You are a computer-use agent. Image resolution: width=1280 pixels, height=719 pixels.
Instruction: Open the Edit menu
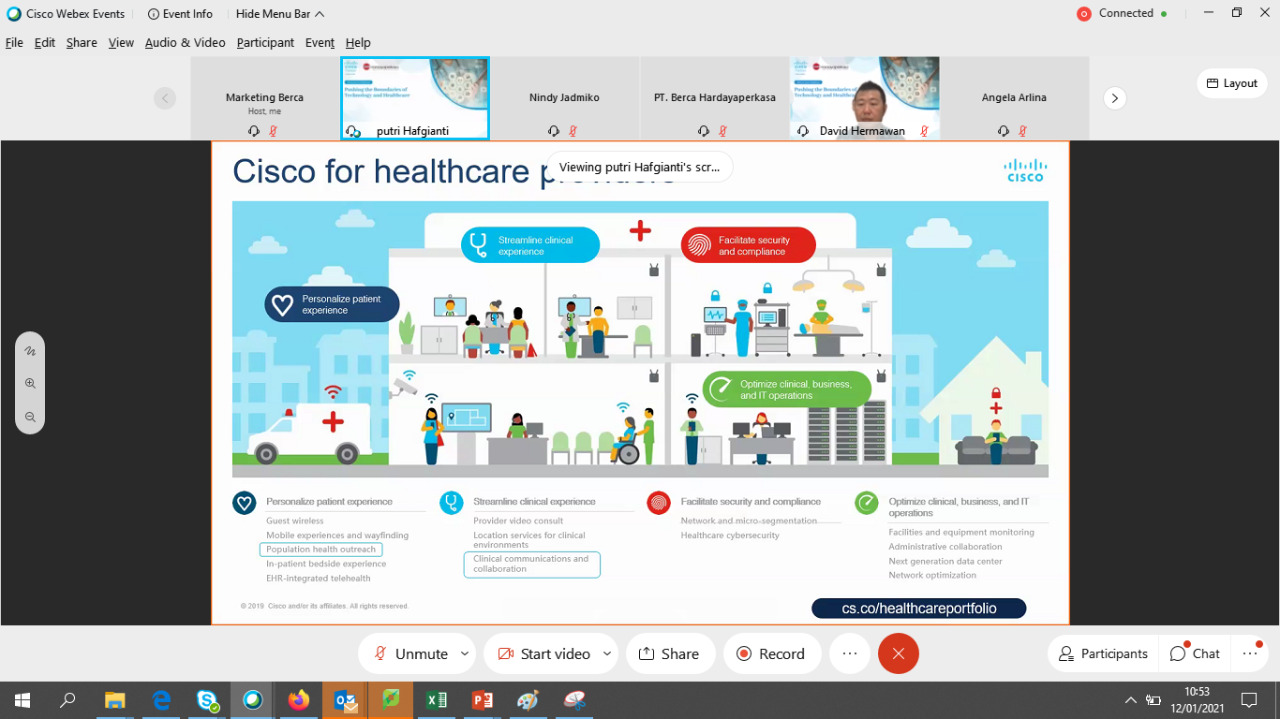pos(45,43)
